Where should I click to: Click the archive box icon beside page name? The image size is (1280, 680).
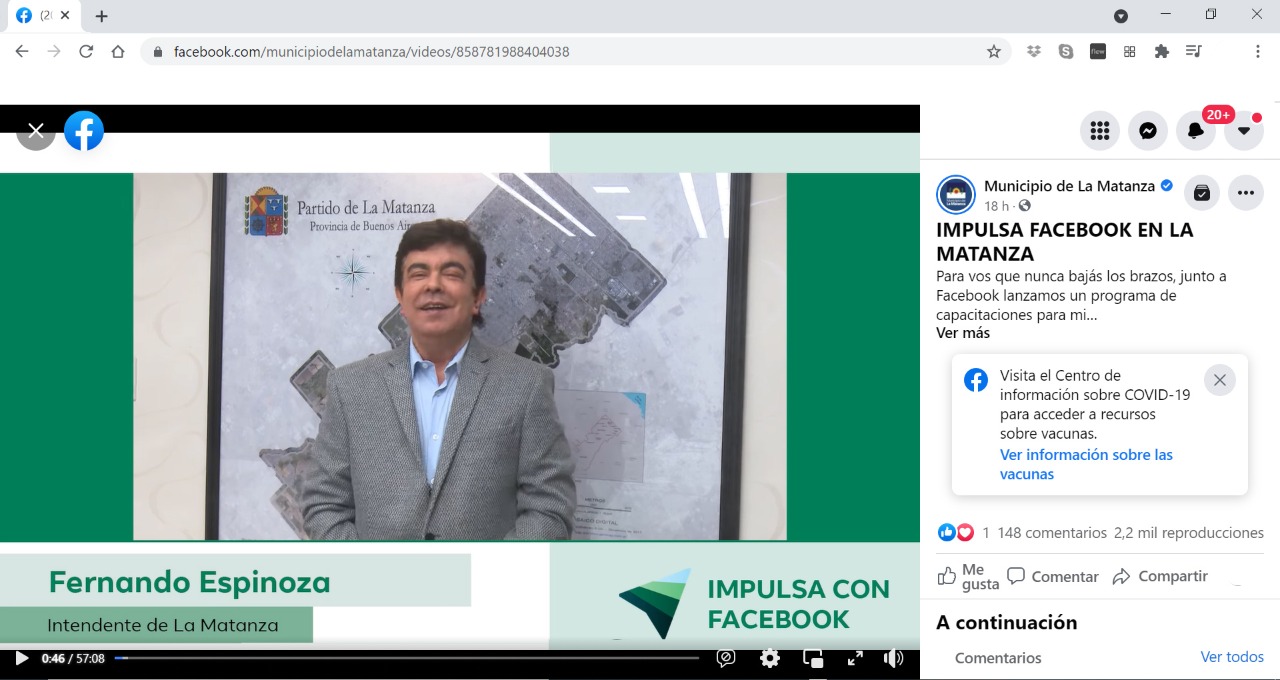(1202, 193)
